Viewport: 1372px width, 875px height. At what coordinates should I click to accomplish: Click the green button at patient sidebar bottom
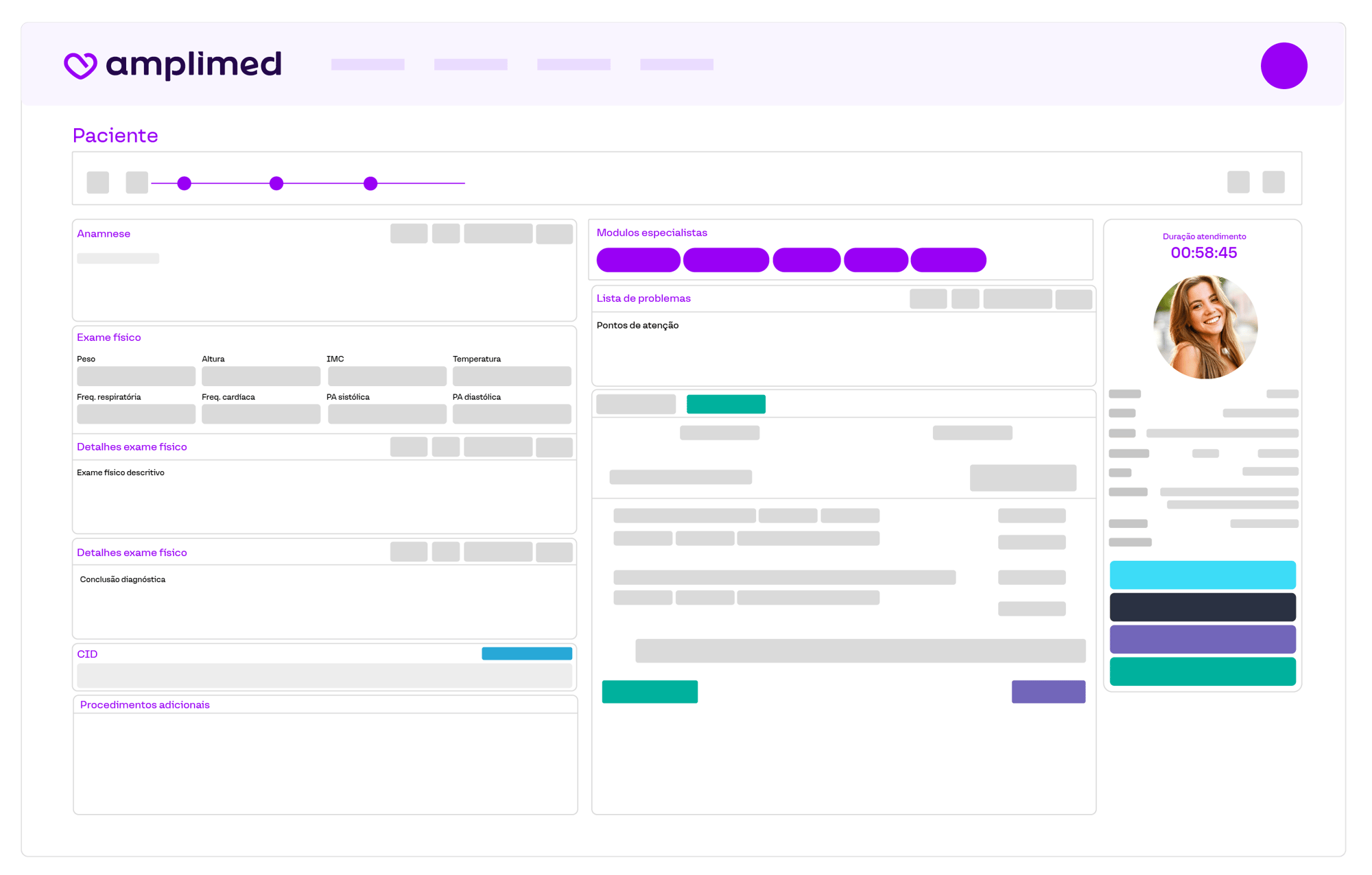click(x=1203, y=671)
